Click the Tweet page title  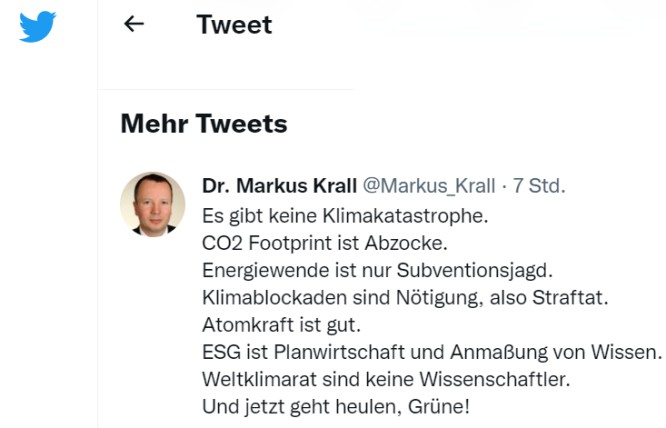(234, 25)
